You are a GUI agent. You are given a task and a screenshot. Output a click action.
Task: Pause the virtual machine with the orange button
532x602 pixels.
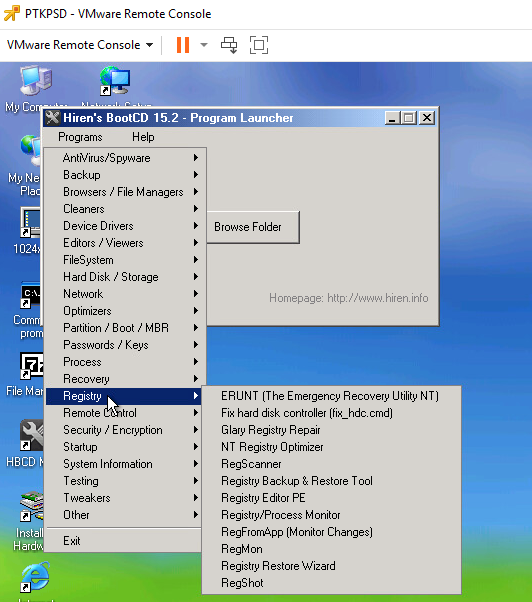tap(183, 45)
